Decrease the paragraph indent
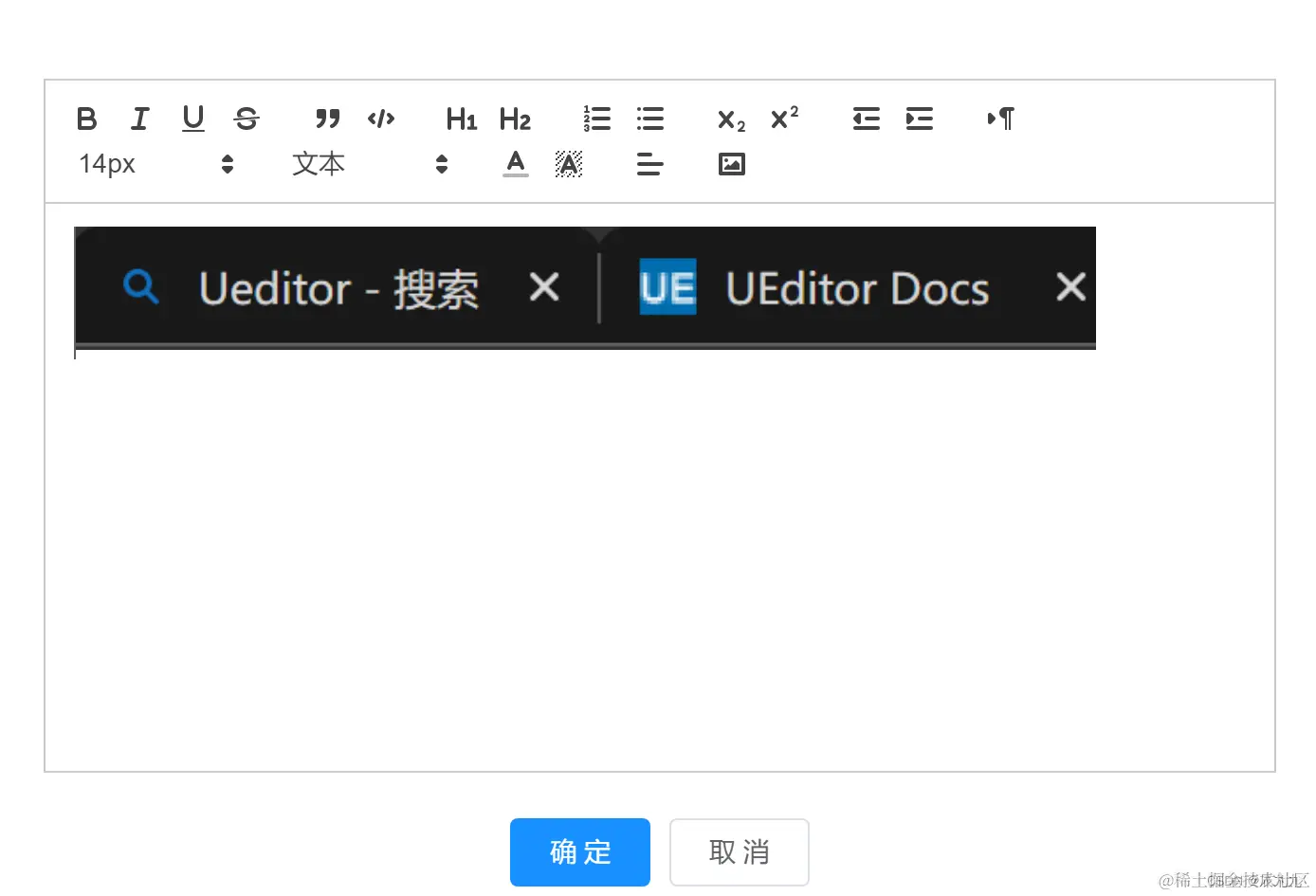1316x896 pixels. tap(866, 119)
